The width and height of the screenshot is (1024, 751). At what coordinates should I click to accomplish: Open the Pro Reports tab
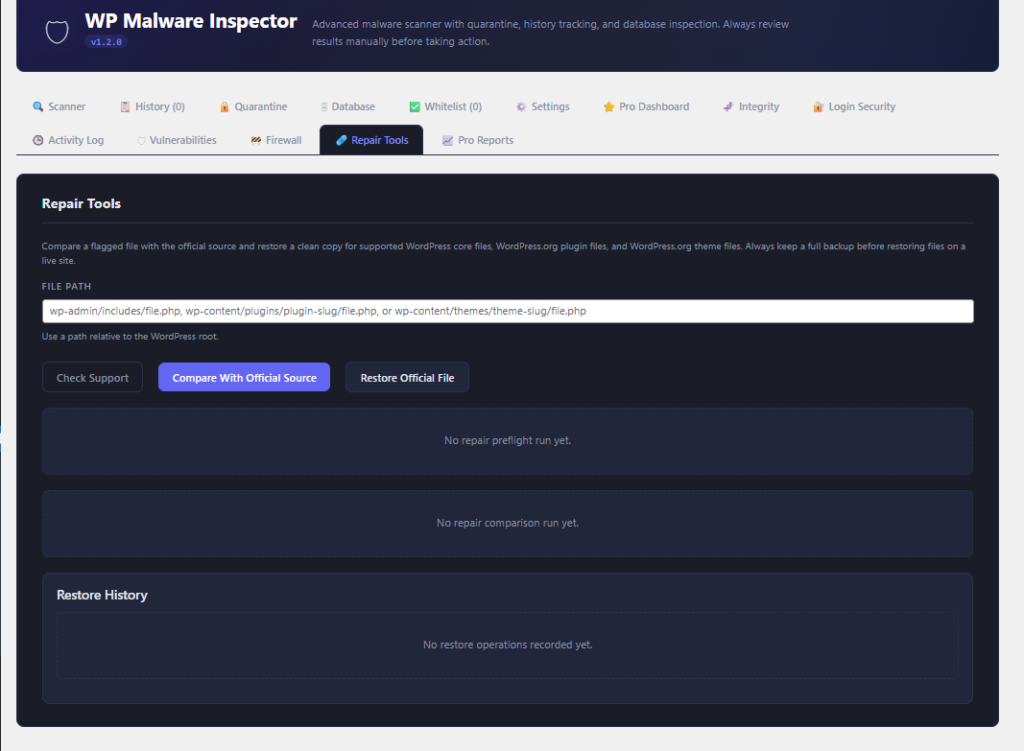click(x=478, y=140)
